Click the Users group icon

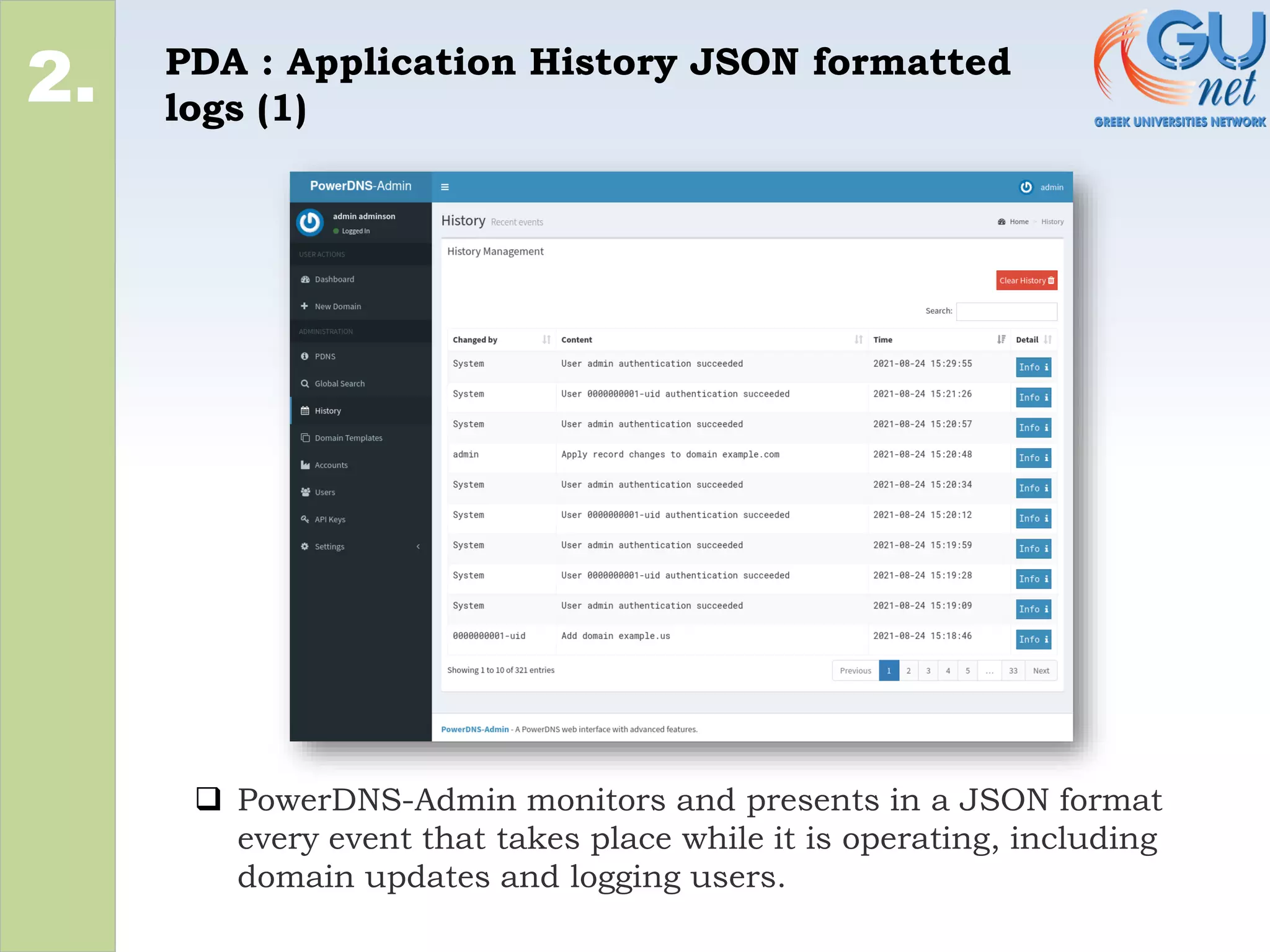(305, 492)
